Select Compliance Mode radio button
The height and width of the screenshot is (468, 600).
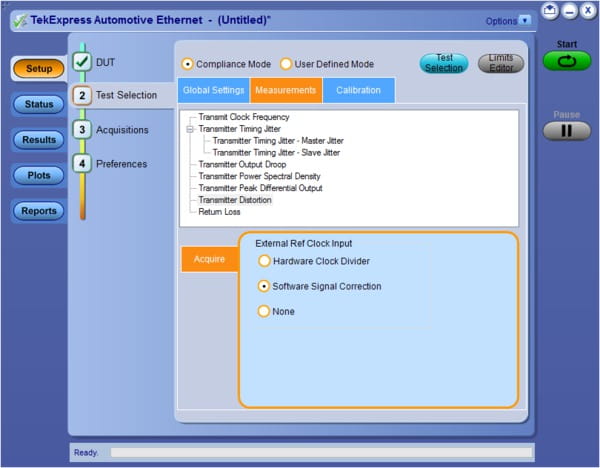coord(187,64)
